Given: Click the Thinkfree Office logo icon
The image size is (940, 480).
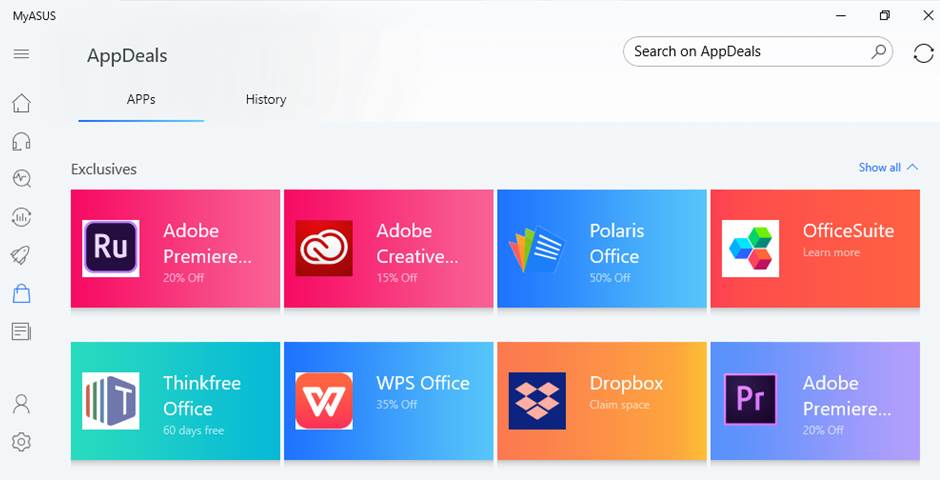Looking at the screenshot, I should [111, 401].
